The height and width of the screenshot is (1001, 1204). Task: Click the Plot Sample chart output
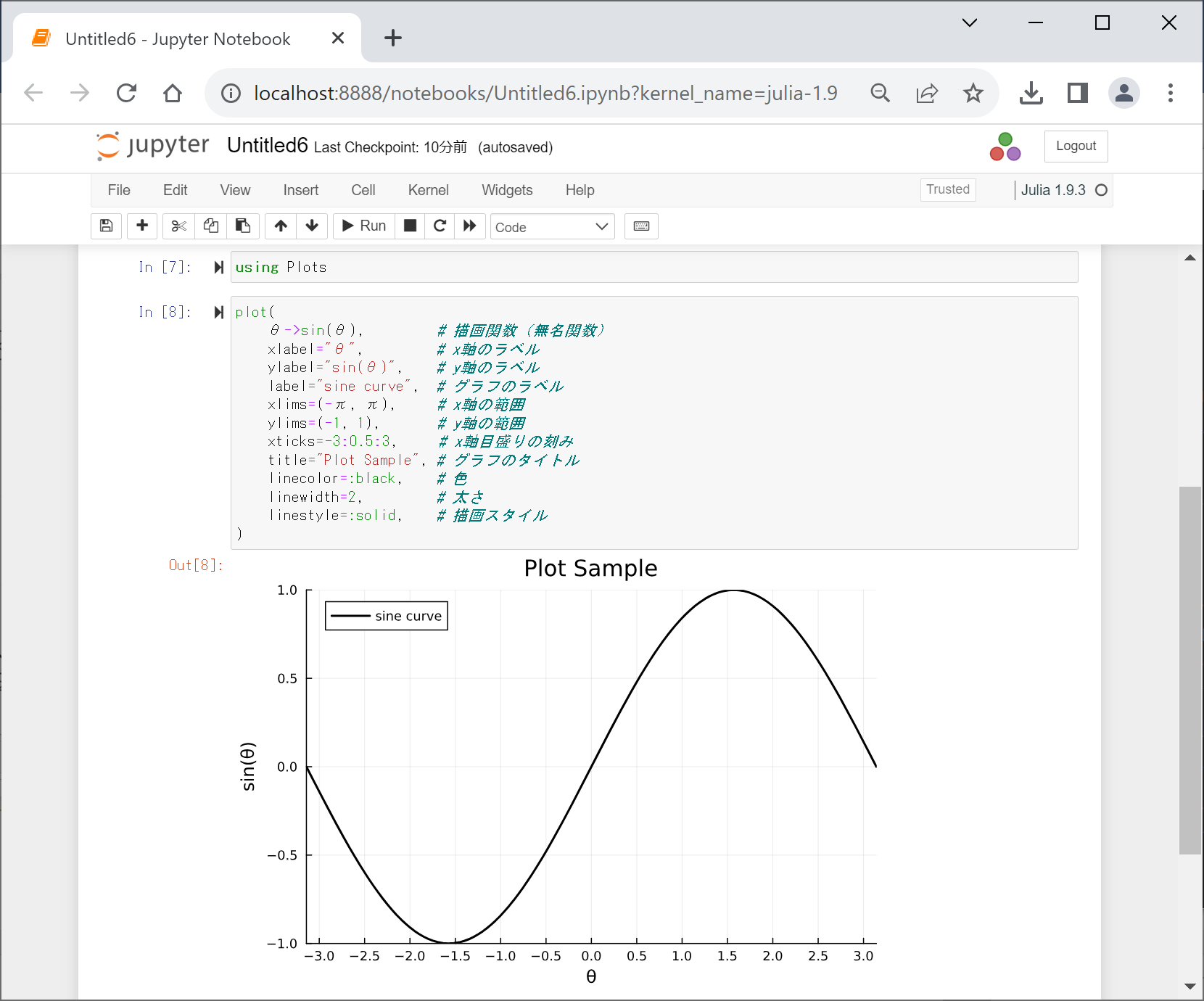[x=557, y=772]
